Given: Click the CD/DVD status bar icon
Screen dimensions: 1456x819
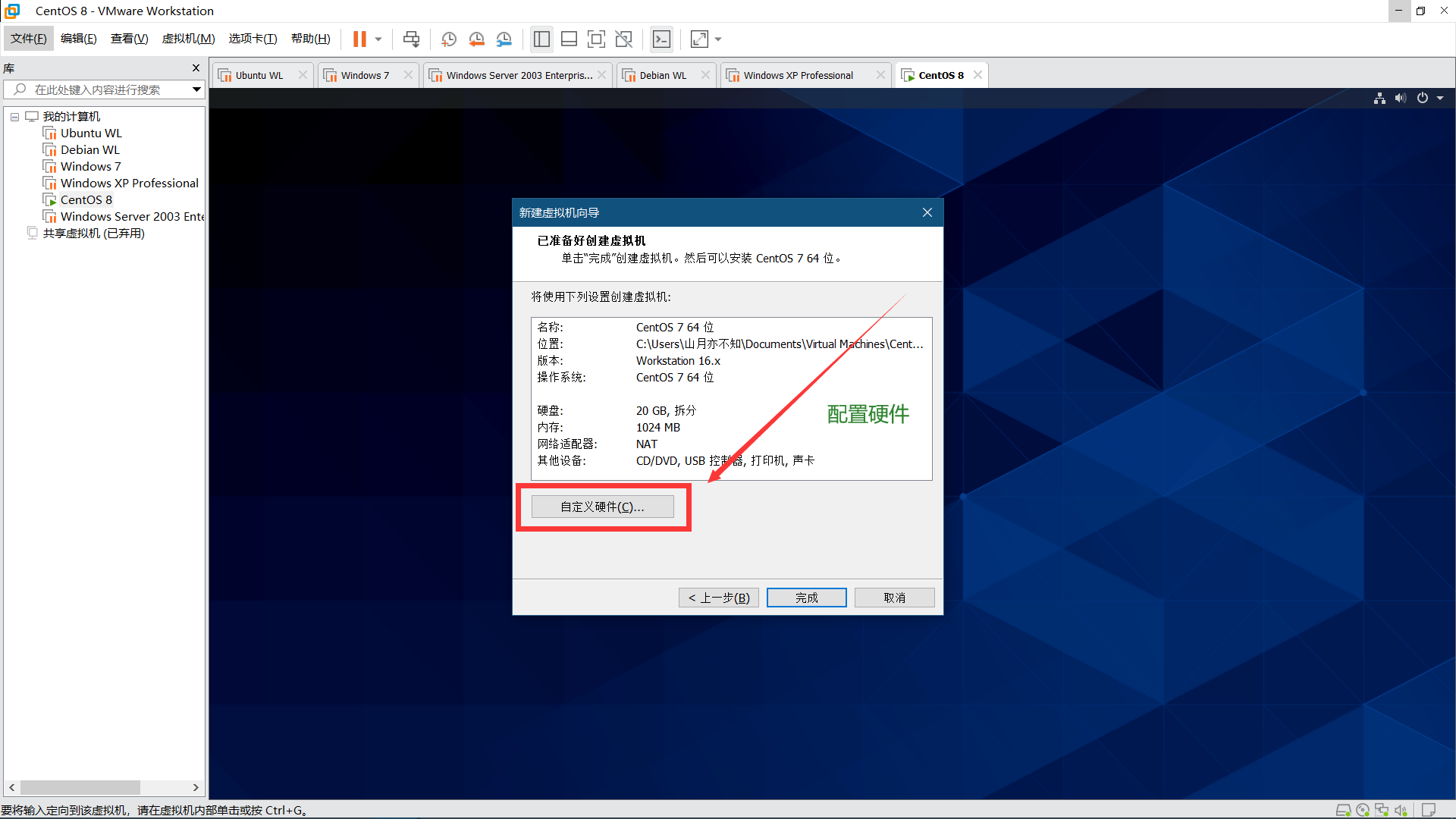Looking at the screenshot, I should click(1363, 810).
